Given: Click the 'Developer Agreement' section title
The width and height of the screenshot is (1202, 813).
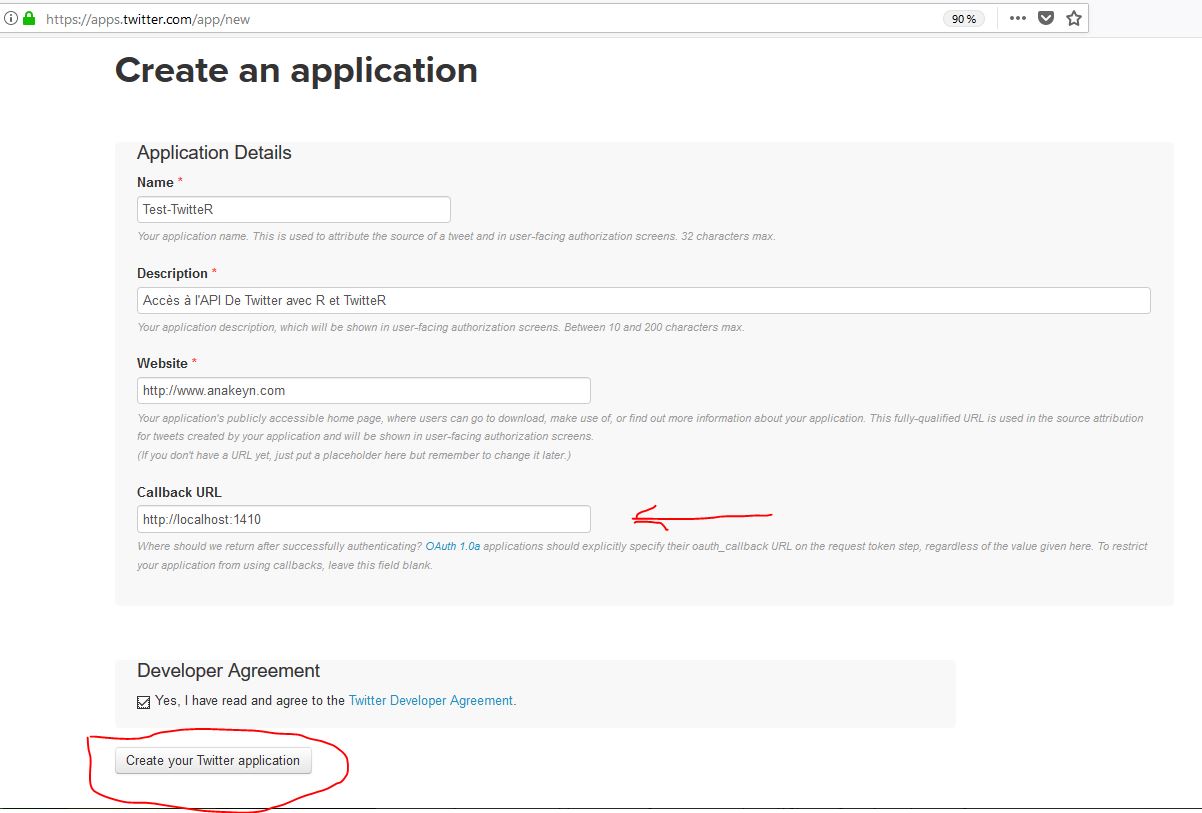Looking at the screenshot, I should coord(229,671).
